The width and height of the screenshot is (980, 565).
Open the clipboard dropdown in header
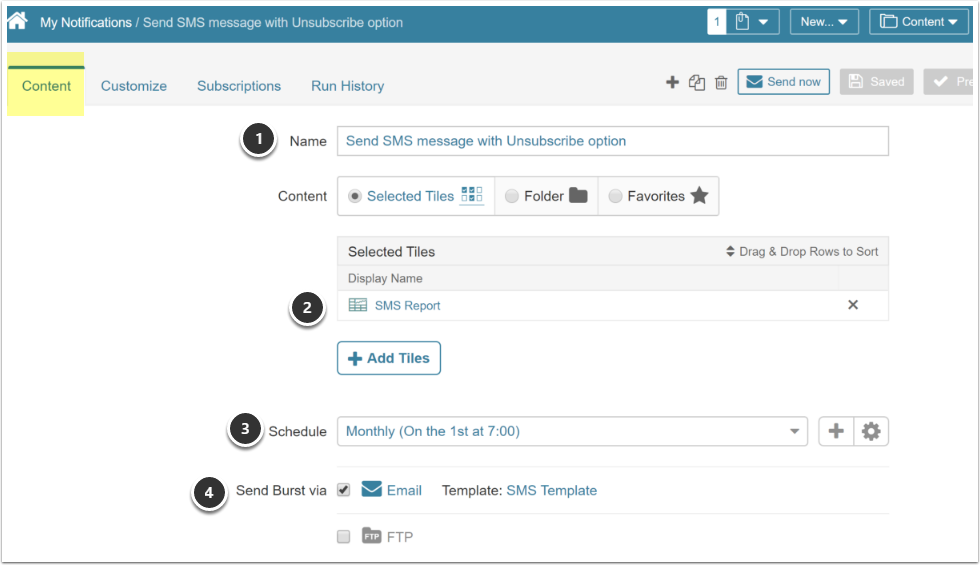point(752,22)
